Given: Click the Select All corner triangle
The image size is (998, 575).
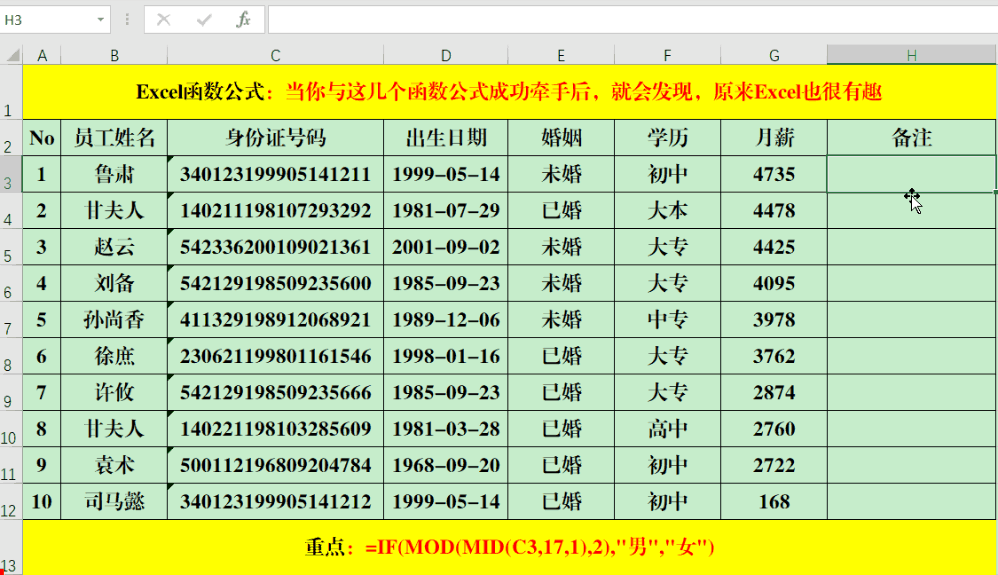Looking at the screenshot, I should 11,56.
